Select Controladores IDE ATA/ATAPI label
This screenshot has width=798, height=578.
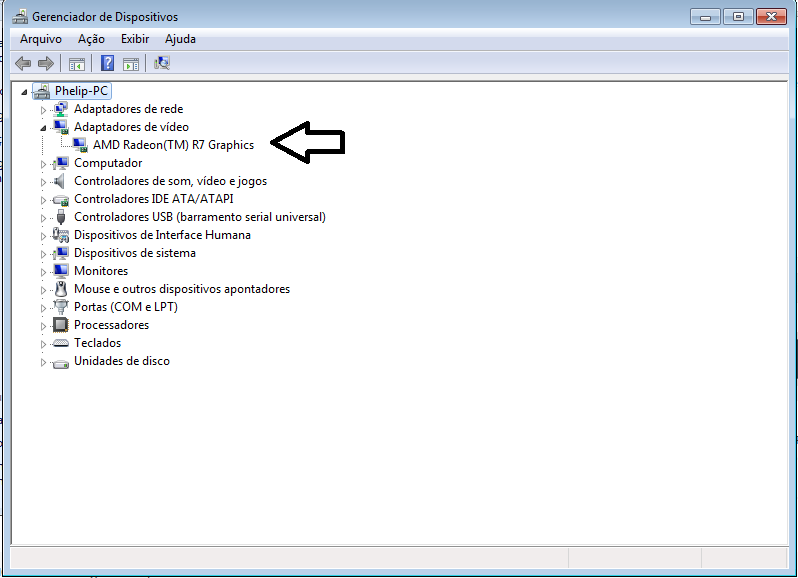point(154,199)
